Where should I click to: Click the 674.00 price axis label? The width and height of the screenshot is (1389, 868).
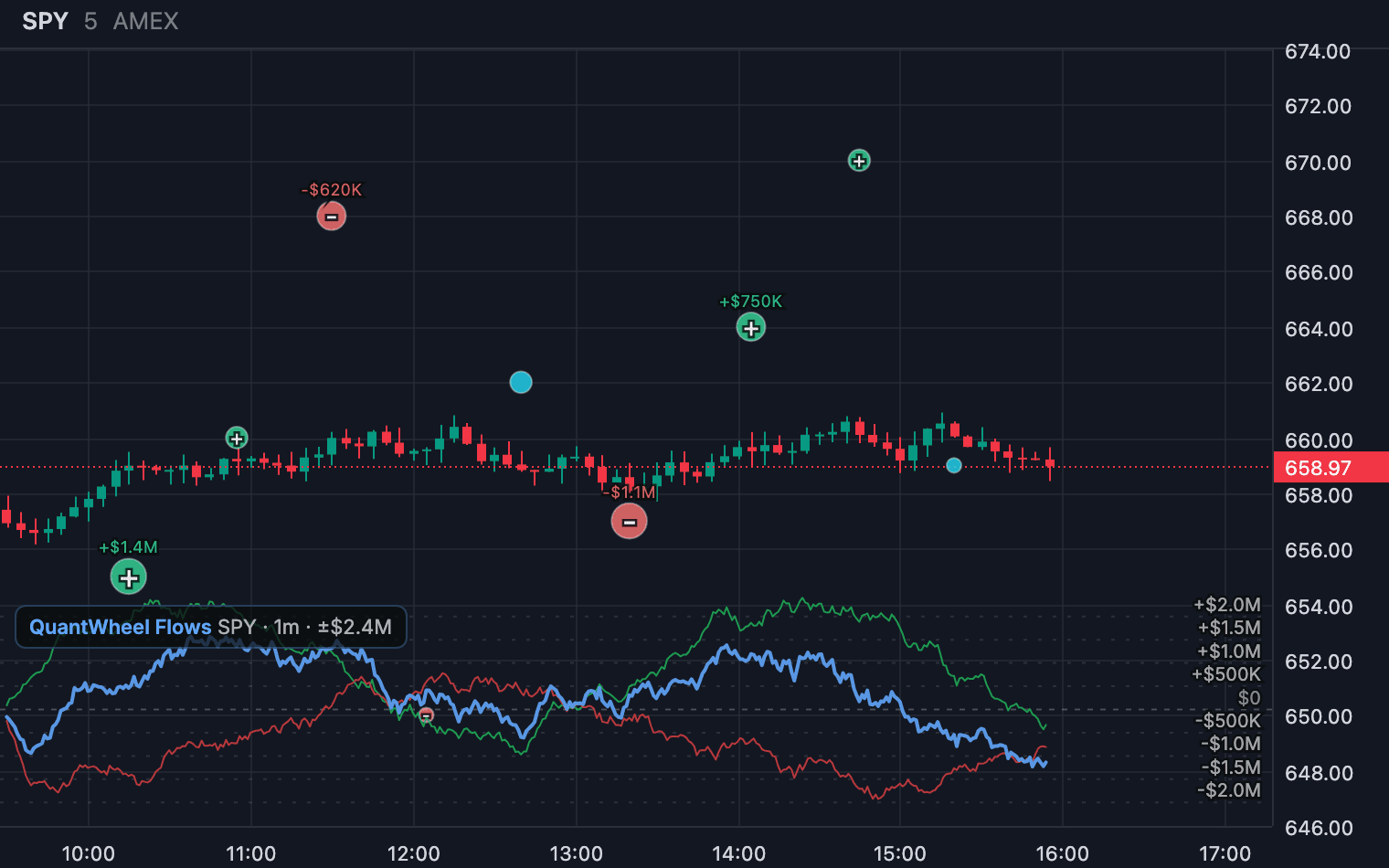point(1318,51)
